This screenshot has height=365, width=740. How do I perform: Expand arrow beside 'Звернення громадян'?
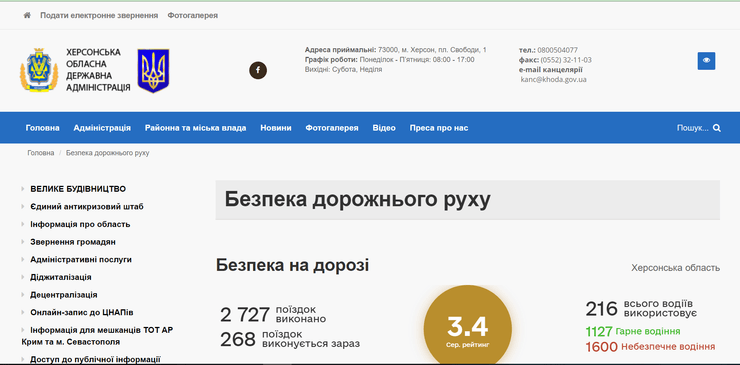[23, 242]
